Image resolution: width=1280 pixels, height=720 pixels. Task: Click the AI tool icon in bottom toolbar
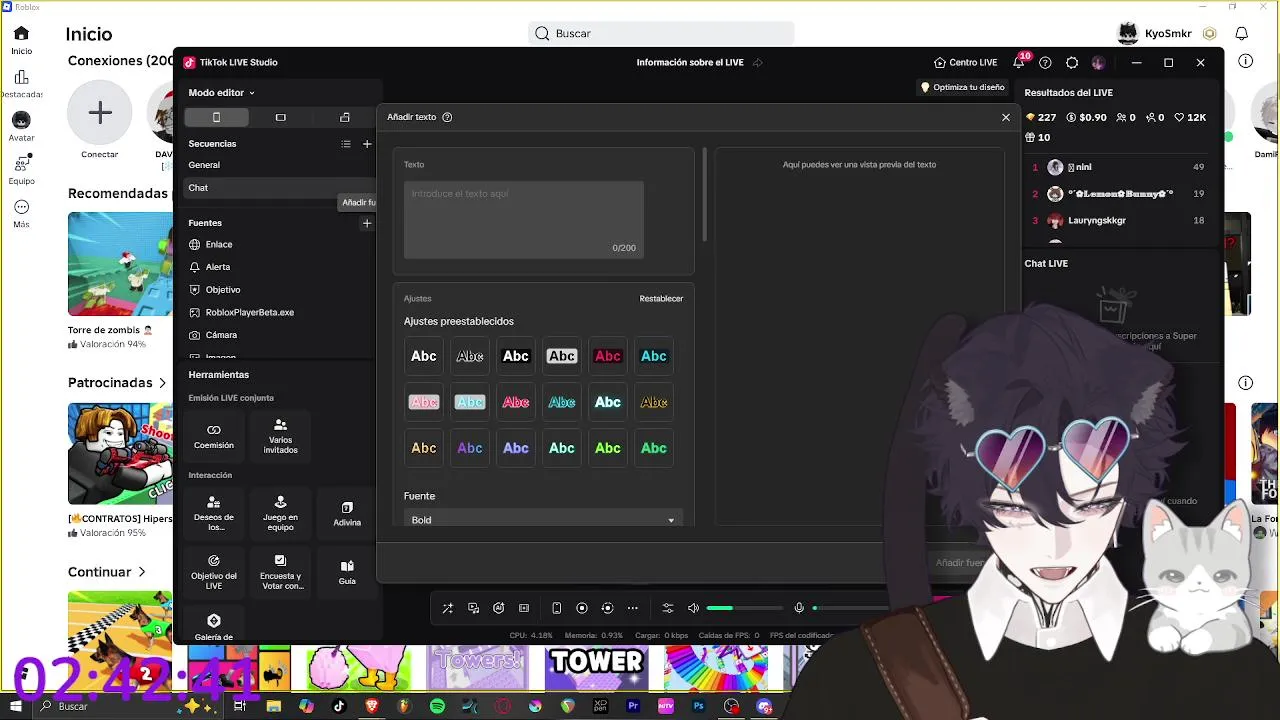(x=498, y=608)
